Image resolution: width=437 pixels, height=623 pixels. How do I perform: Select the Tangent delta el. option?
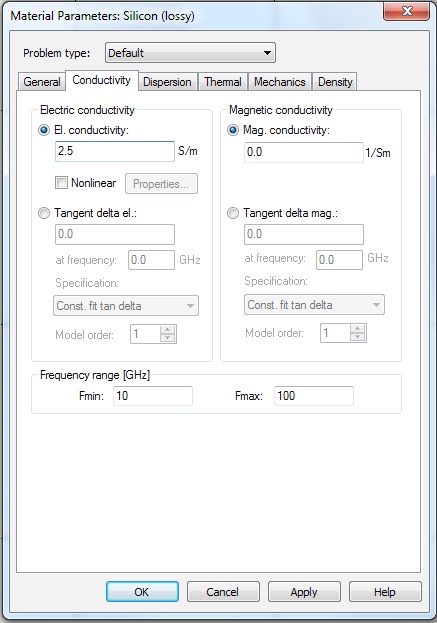pyautogui.click(x=44, y=213)
